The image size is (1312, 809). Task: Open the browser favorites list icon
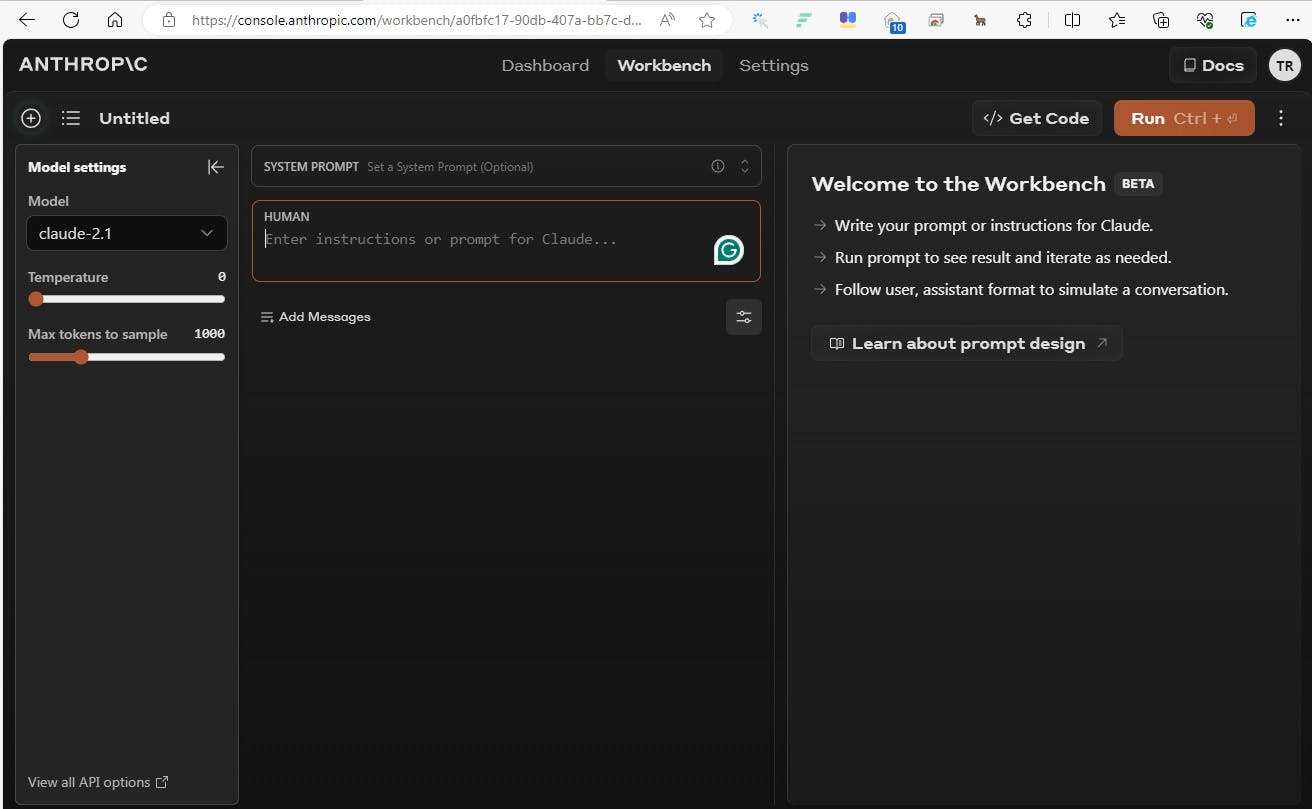click(x=1117, y=20)
